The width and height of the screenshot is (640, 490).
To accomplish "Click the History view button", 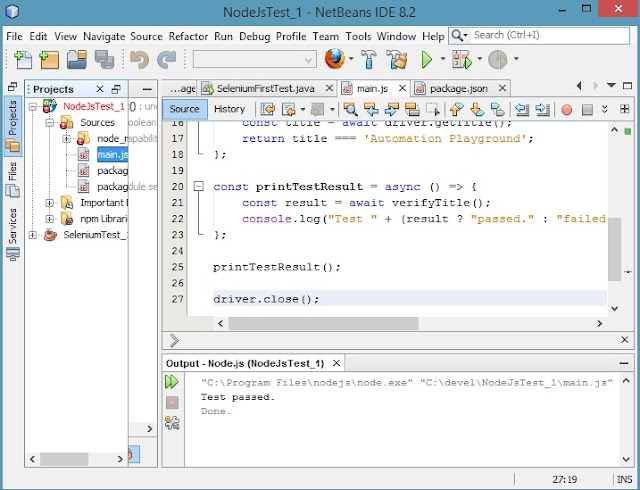I will tap(229, 109).
